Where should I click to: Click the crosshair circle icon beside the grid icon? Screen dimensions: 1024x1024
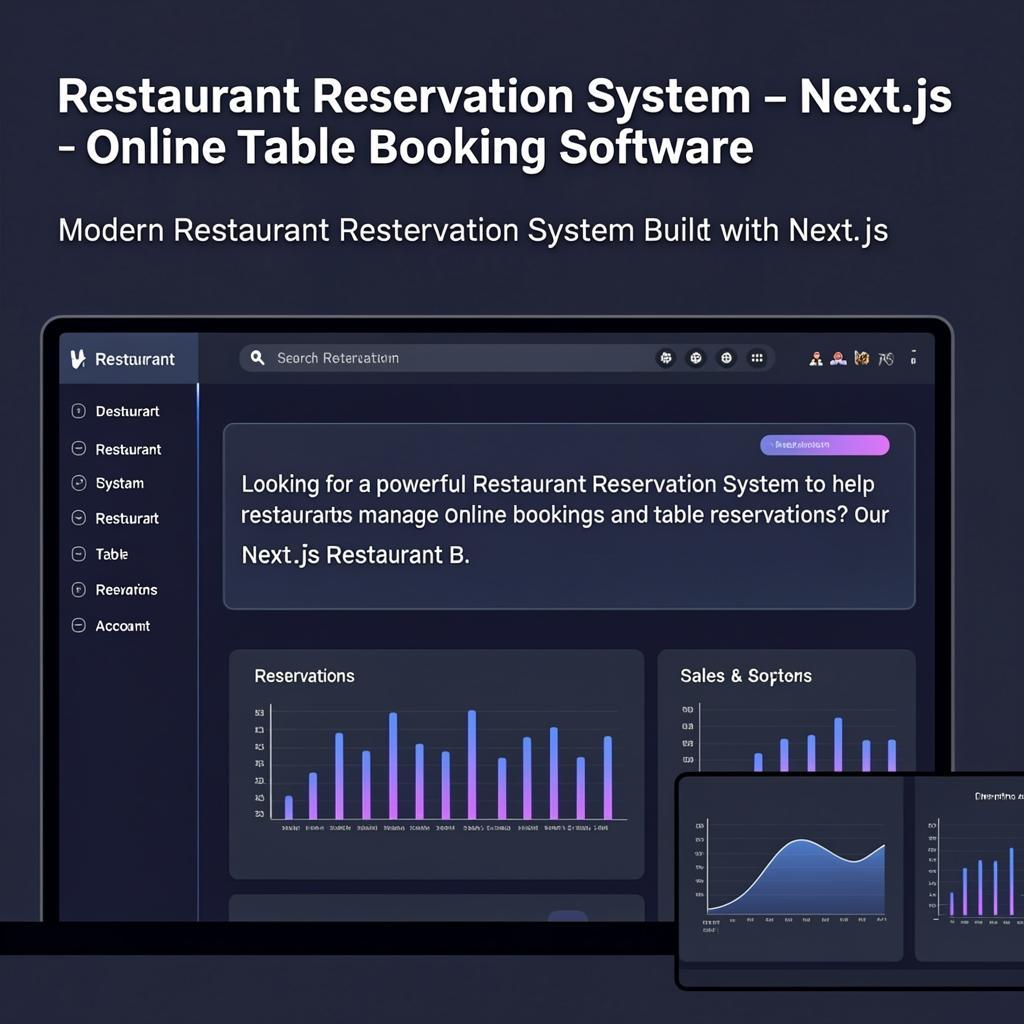click(726, 358)
